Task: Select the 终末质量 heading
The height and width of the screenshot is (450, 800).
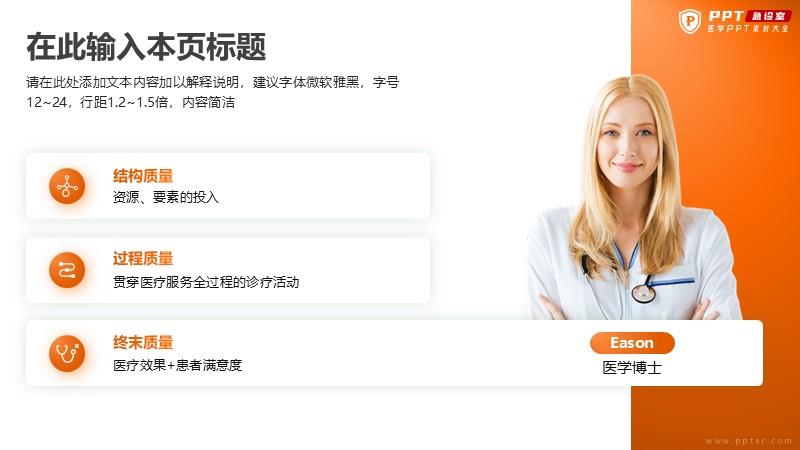Action: pyautogui.click(x=143, y=342)
